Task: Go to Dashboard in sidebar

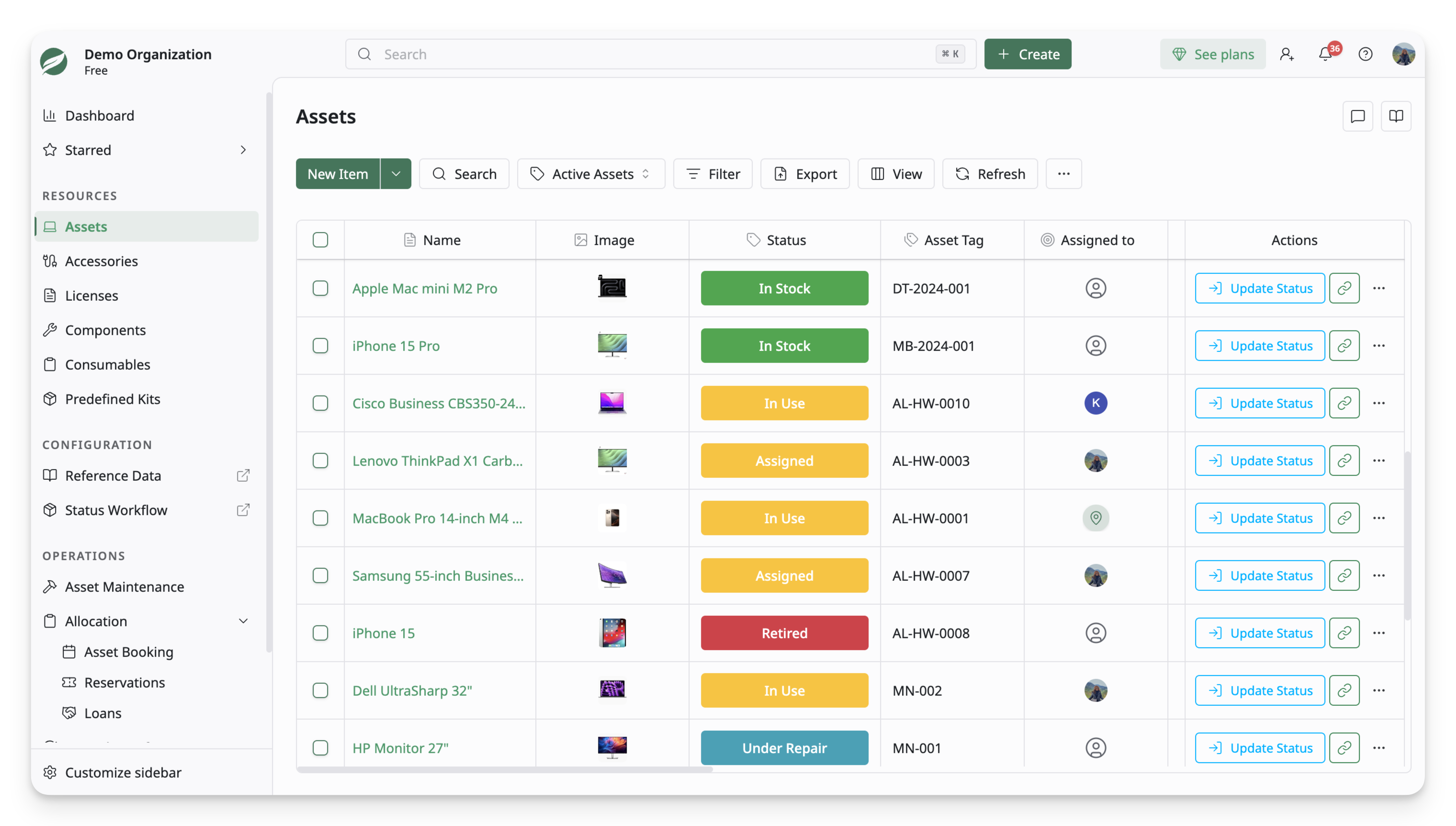Action: click(x=147, y=116)
